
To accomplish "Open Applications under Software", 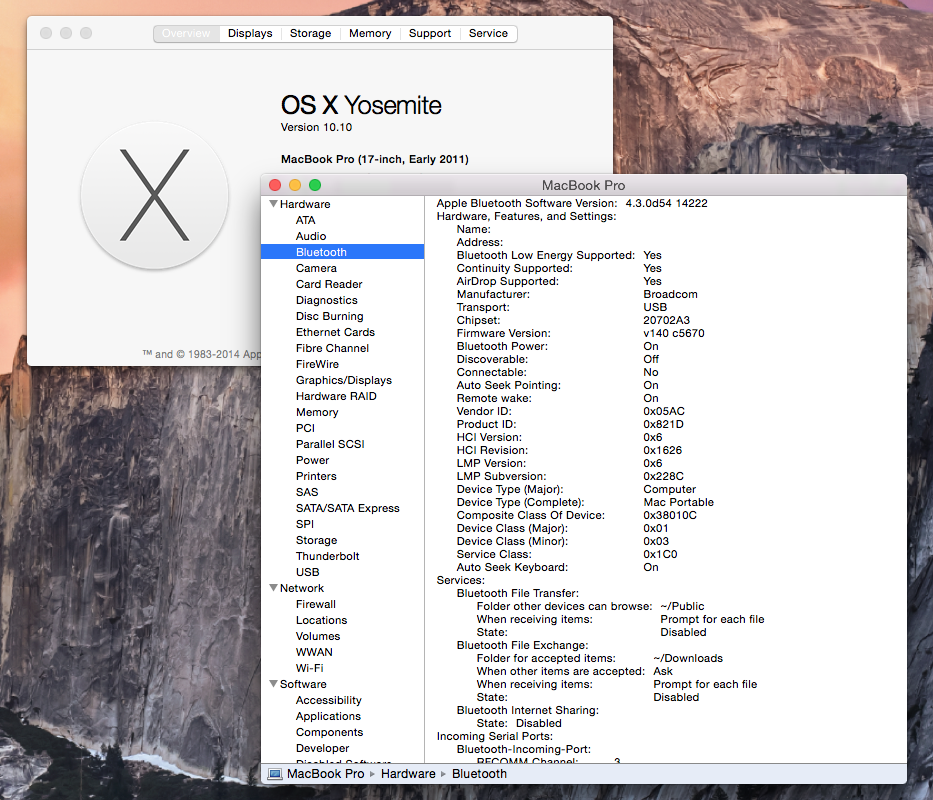I will (x=328, y=717).
